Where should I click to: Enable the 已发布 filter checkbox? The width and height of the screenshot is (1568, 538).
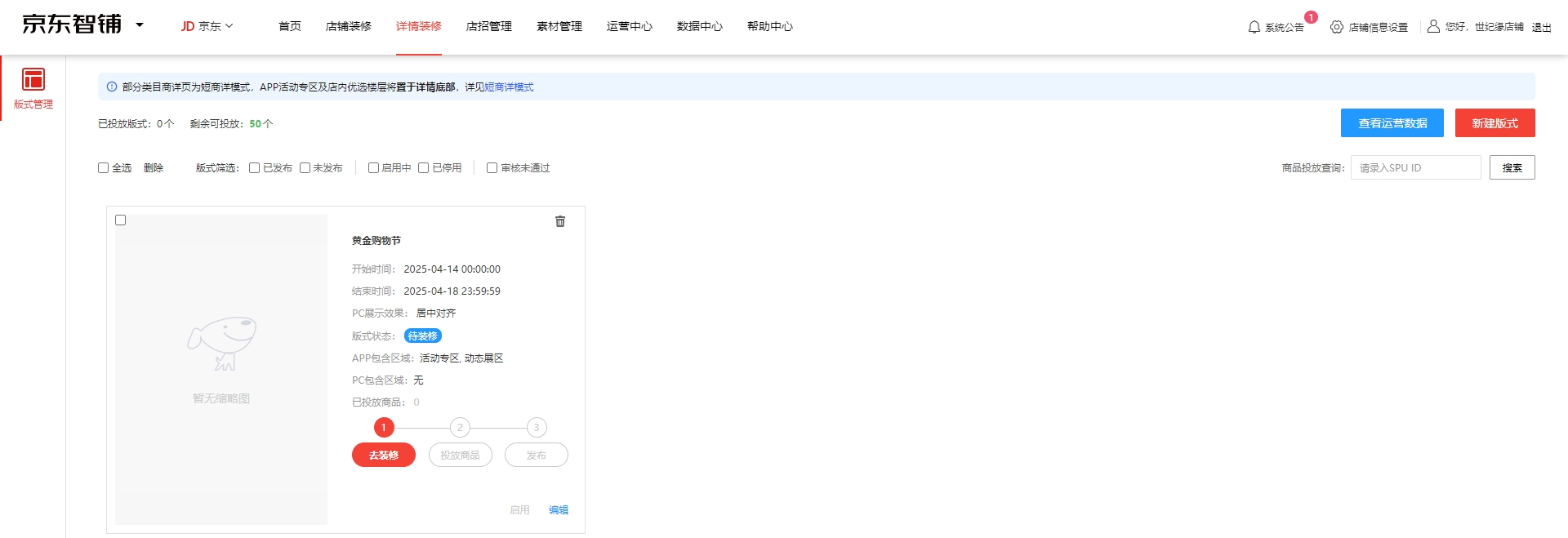255,168
